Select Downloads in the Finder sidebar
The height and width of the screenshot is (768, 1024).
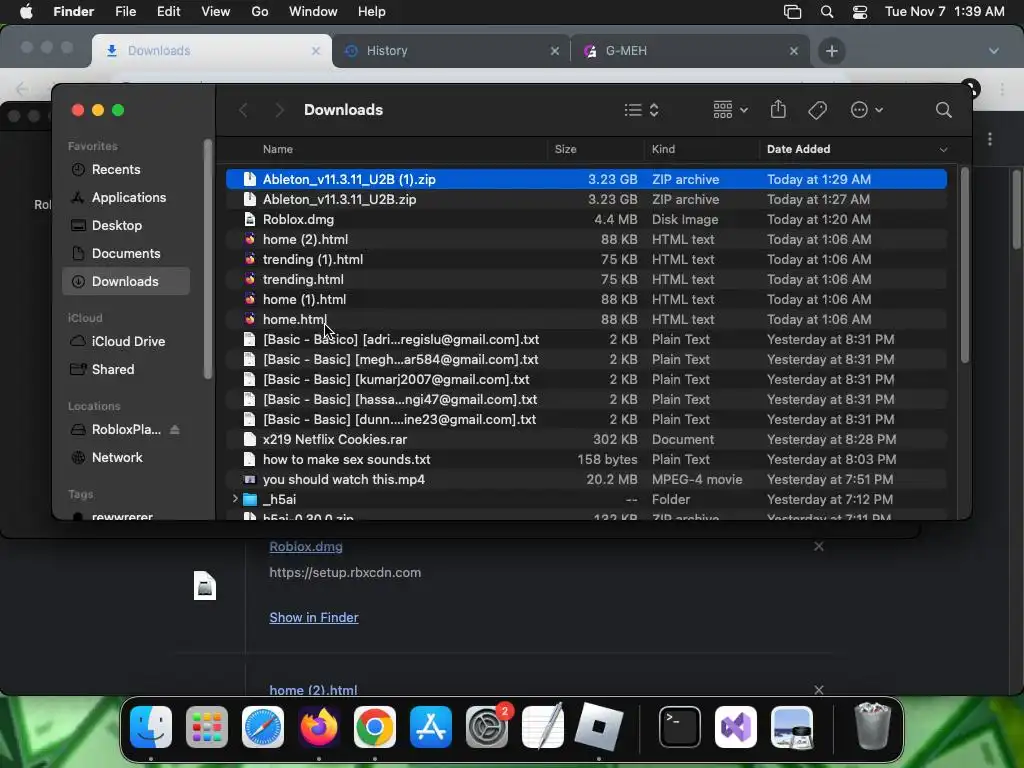(126, 281)
